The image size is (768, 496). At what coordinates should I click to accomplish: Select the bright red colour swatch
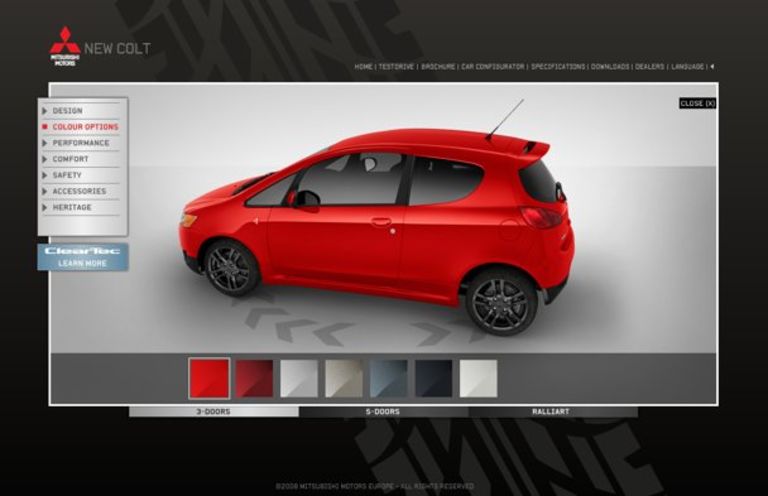coord(209,378)
